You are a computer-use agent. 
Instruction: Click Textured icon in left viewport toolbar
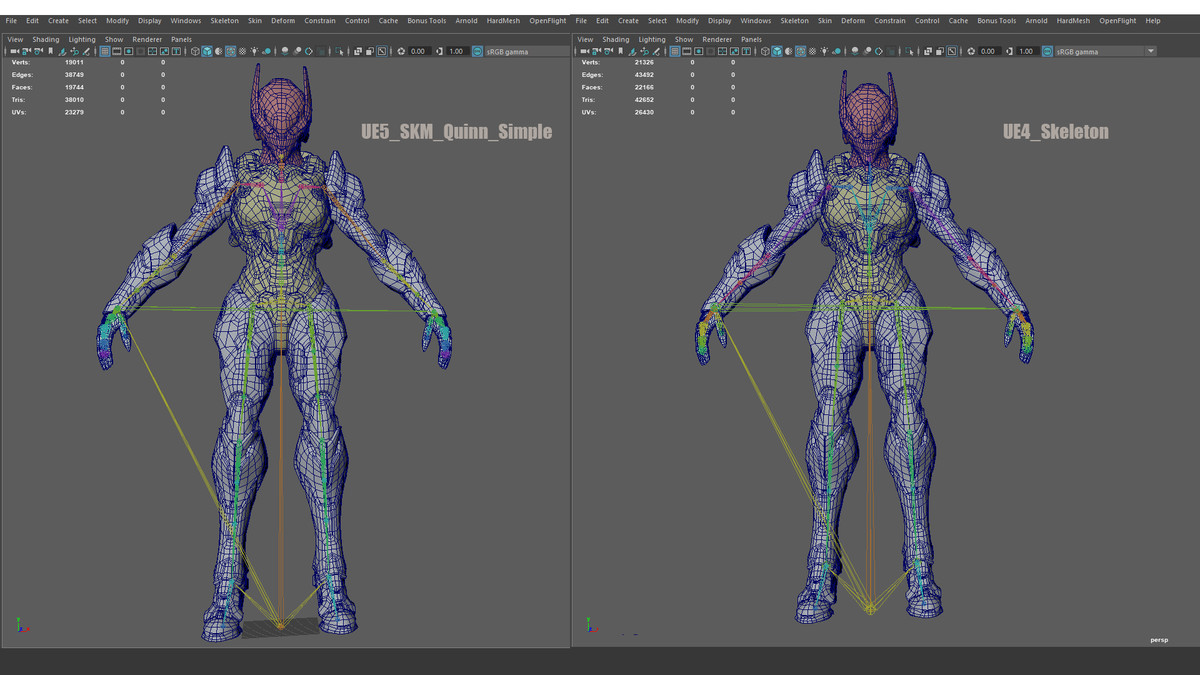coord(242,51)
